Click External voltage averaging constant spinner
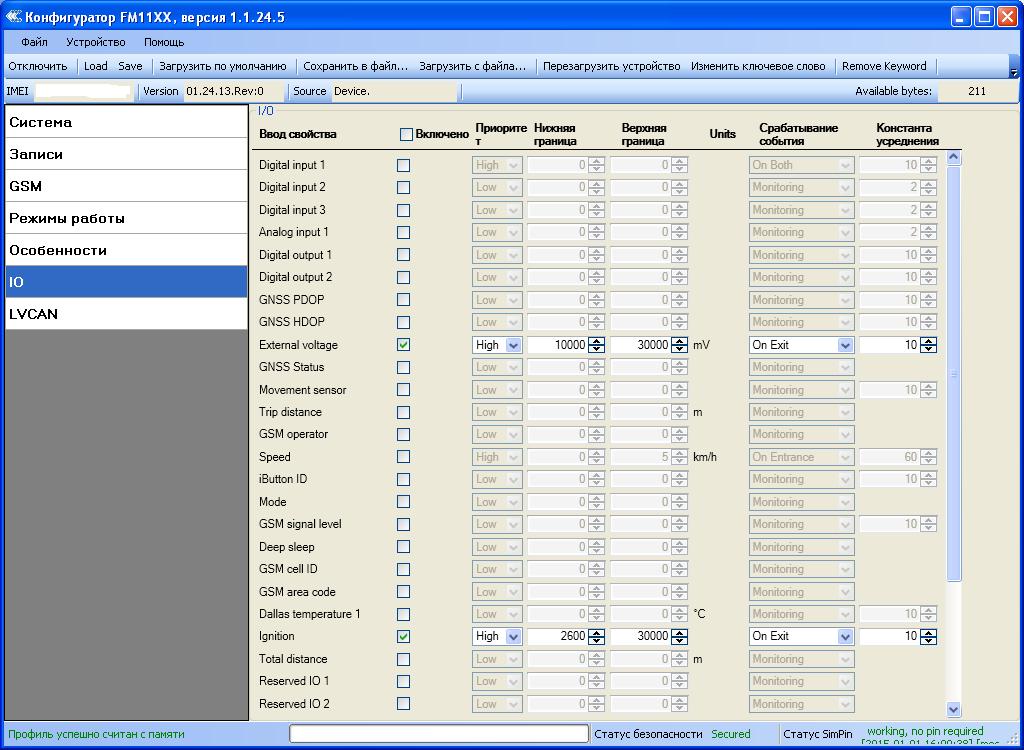 [928, 345]
